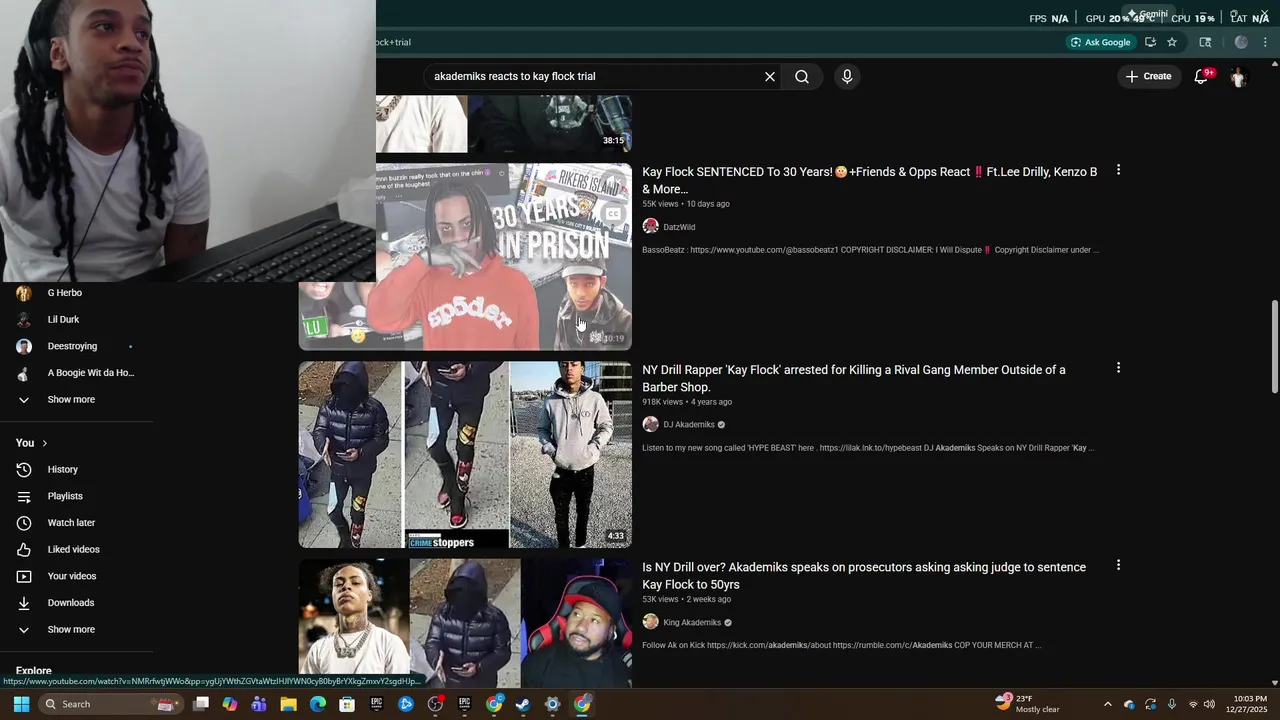Image resolution: width=1280 pixels, height=720 pixels.
Task: Play the Crime Stoppers 4:33 thumbnail
Action: click(465, 455)
